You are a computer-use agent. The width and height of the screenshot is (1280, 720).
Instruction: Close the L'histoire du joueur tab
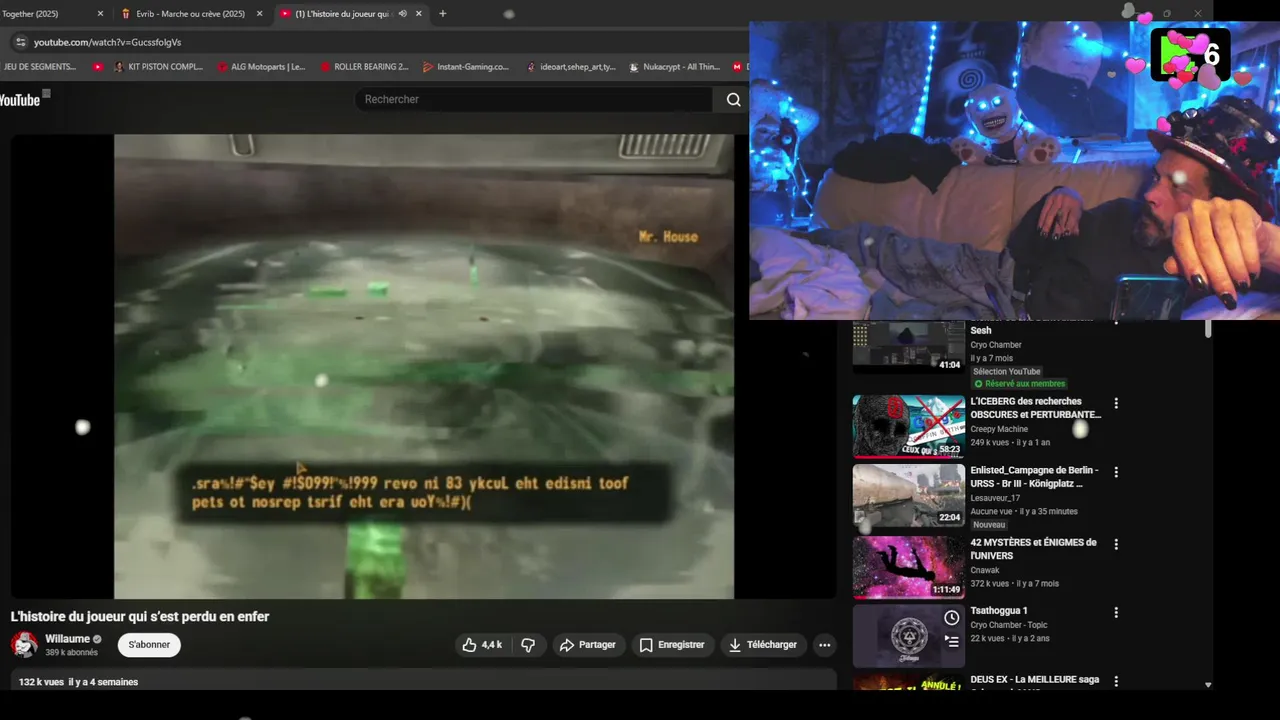(419, 14)
